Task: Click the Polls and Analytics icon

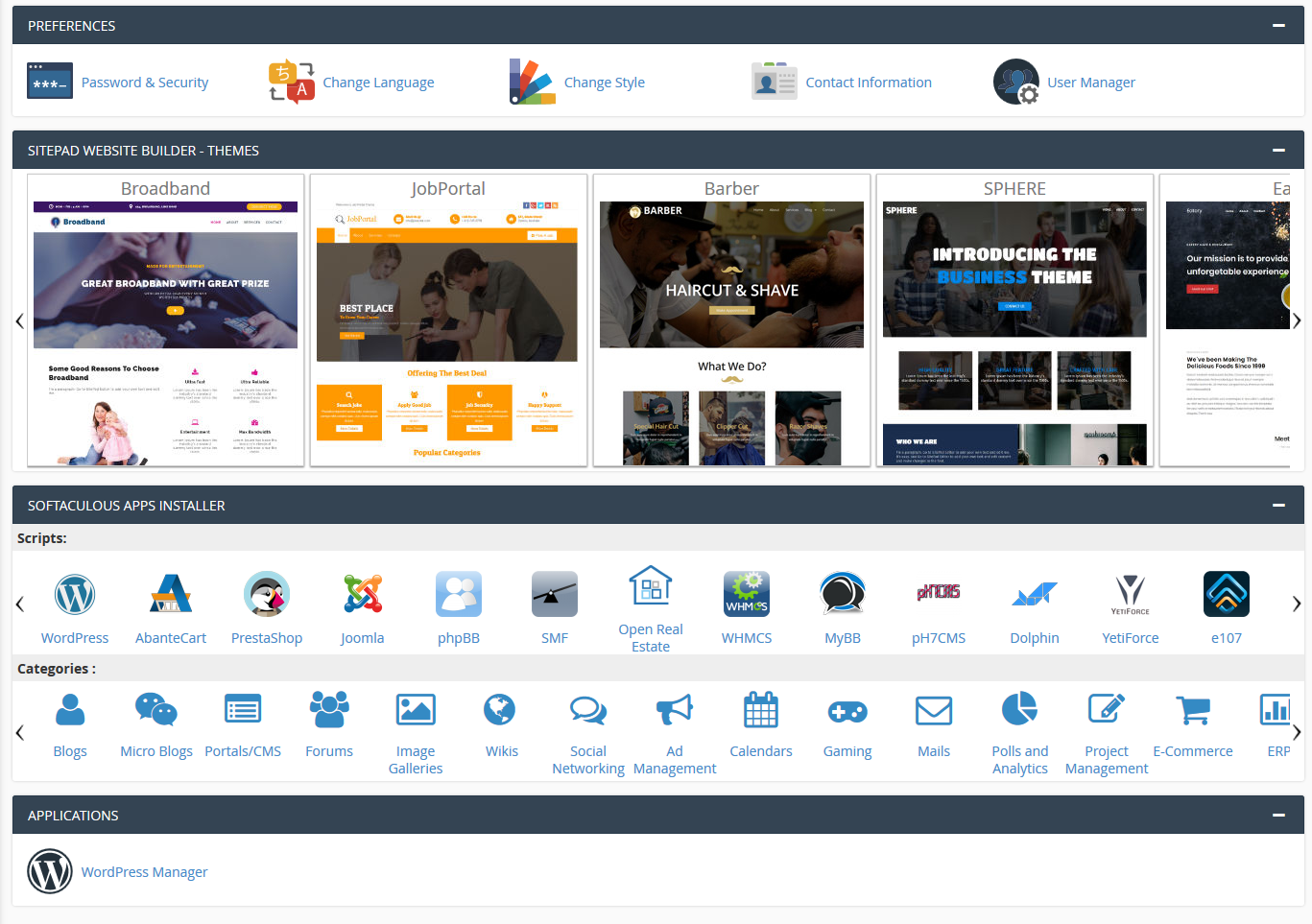Action: [x=1020, y=710]
